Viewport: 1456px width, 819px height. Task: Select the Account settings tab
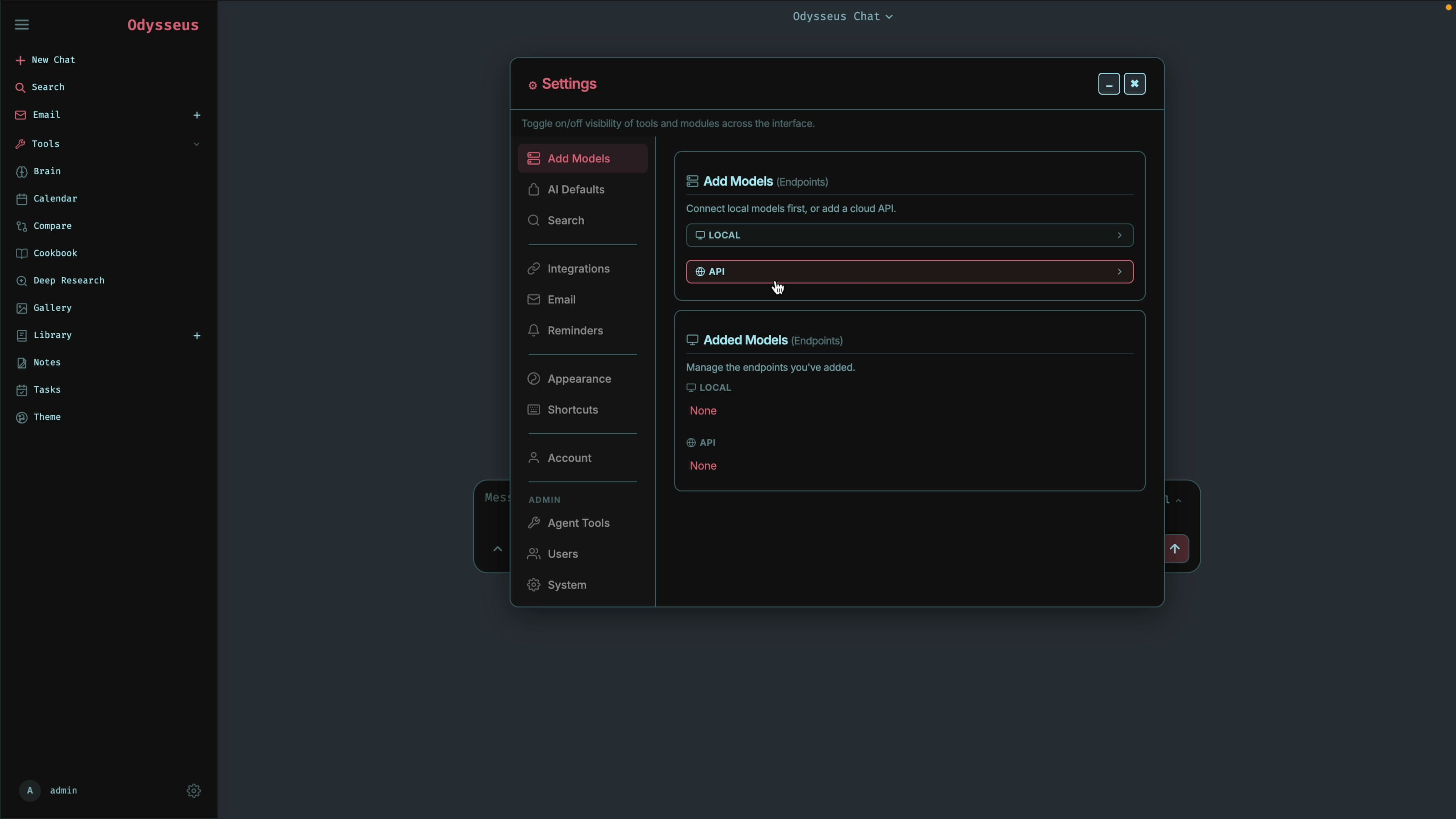[x=583, y=458]
